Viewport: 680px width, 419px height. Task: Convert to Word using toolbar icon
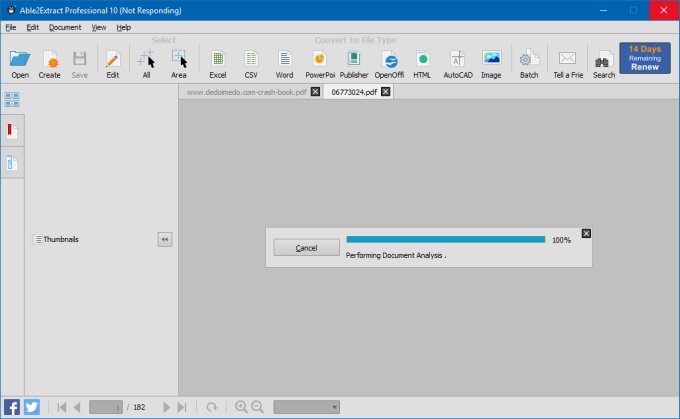(284, 62)
